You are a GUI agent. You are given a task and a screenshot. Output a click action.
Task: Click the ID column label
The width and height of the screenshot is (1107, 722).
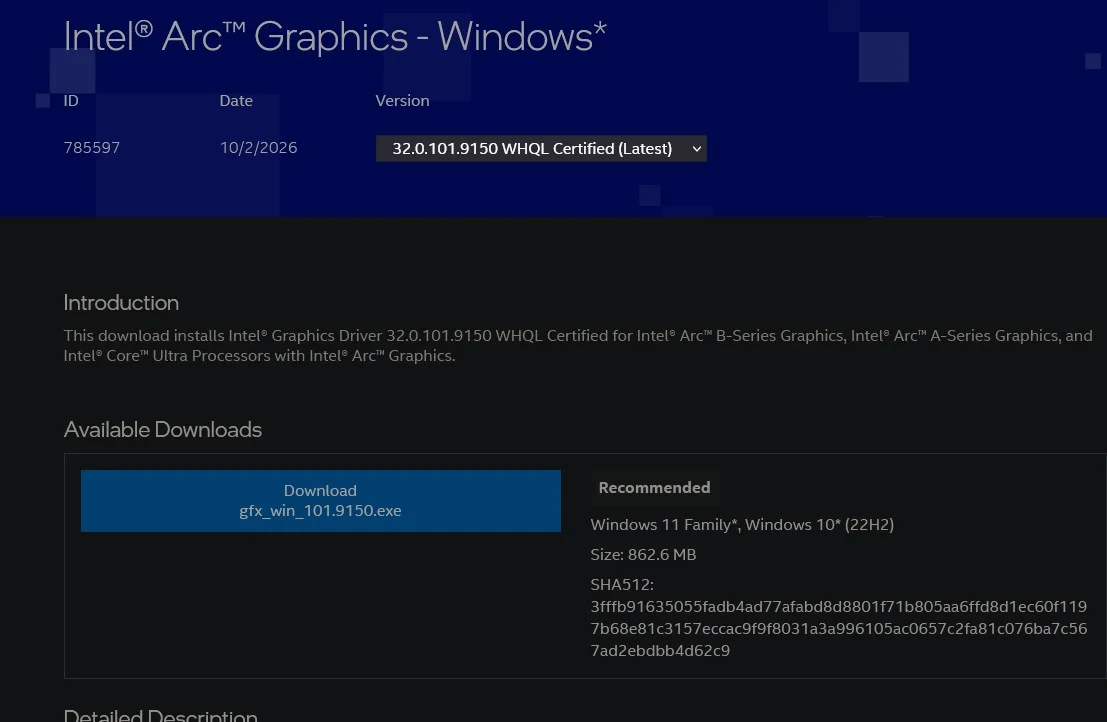click(x=71, y=101)
